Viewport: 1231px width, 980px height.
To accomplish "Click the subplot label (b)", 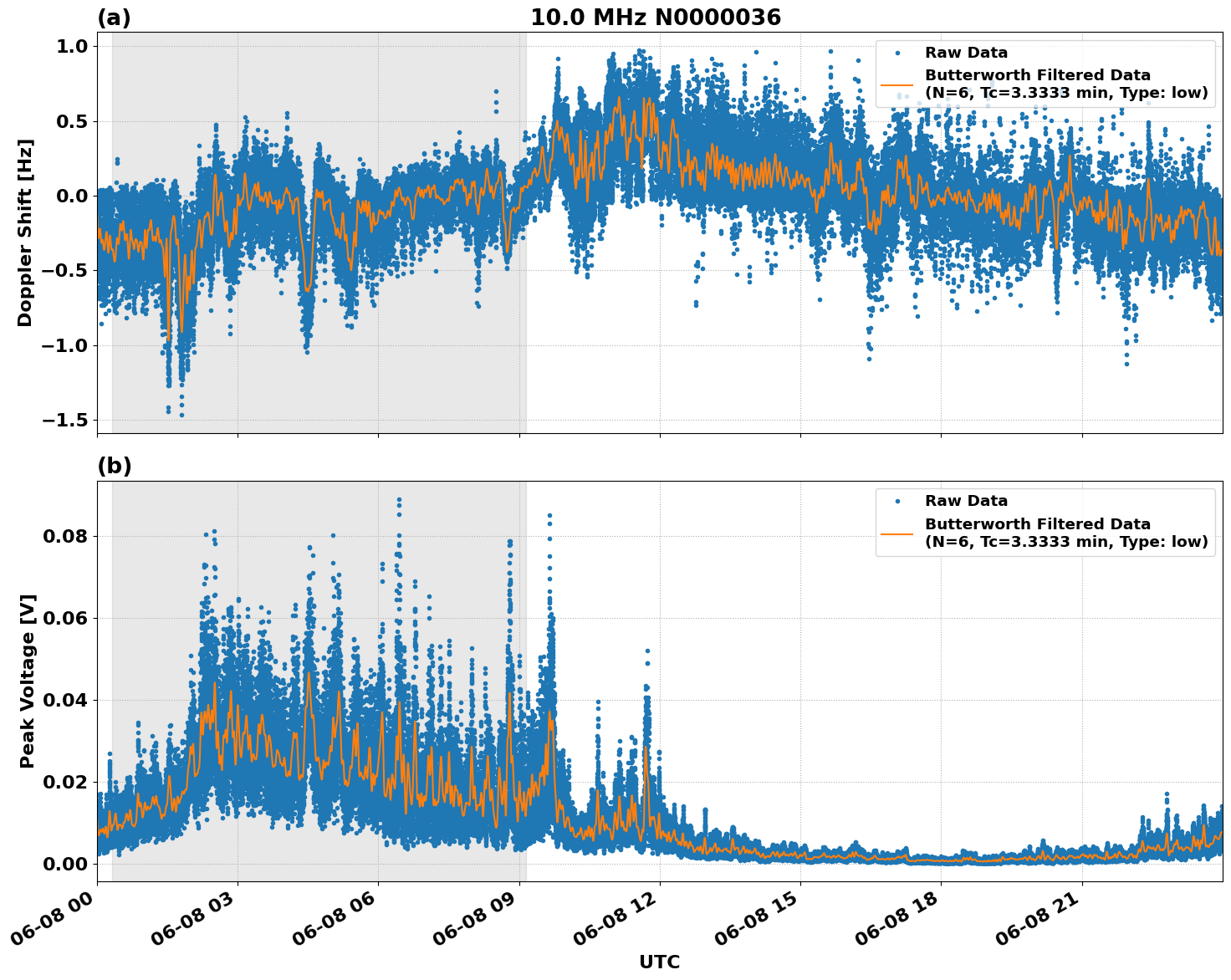I will click(115, 465).
